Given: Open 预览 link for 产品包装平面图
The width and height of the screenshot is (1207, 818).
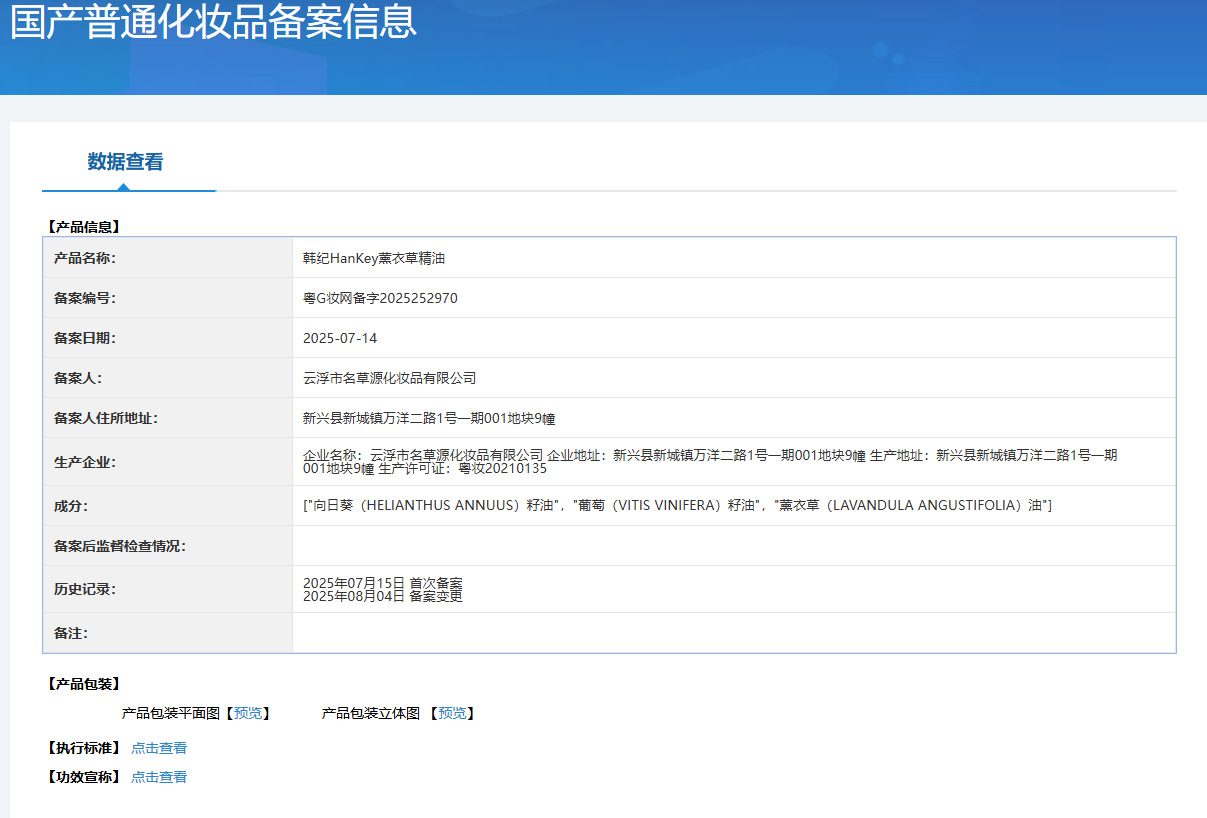Looking at the screenshot, I should tap(248, 713).
